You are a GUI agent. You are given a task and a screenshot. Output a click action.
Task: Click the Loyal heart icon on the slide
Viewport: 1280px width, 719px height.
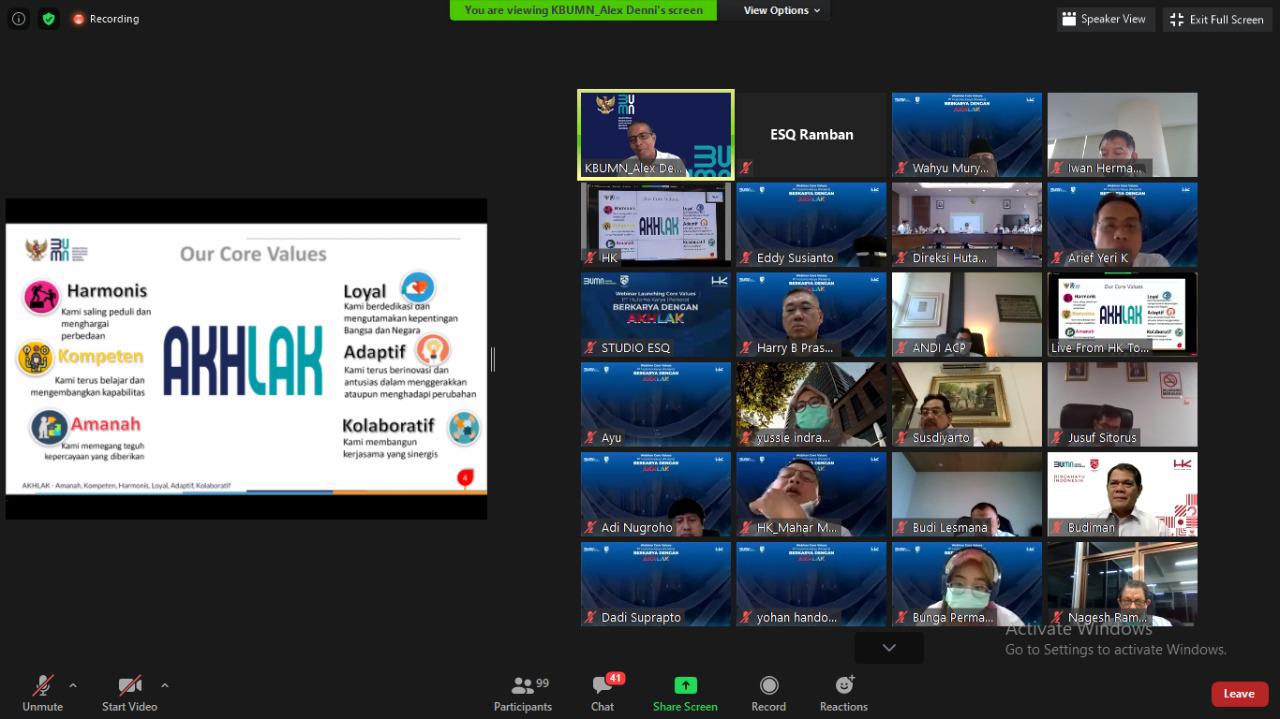coord(417,287)
